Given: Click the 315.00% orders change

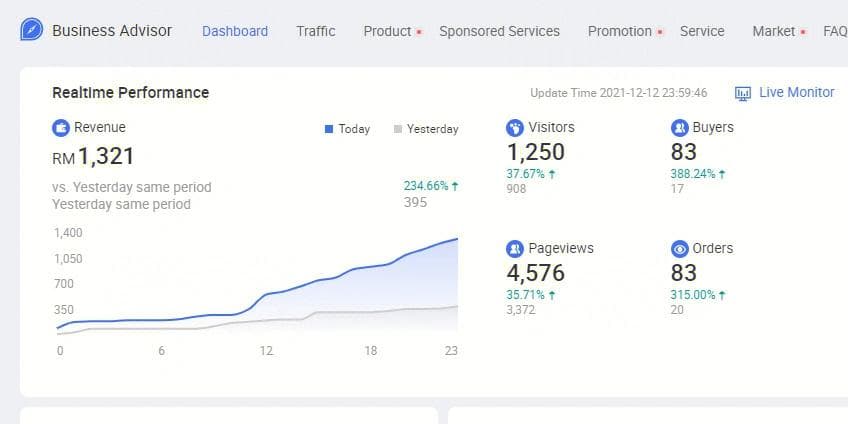Looking at the screenshot, I should click(693, 295).
